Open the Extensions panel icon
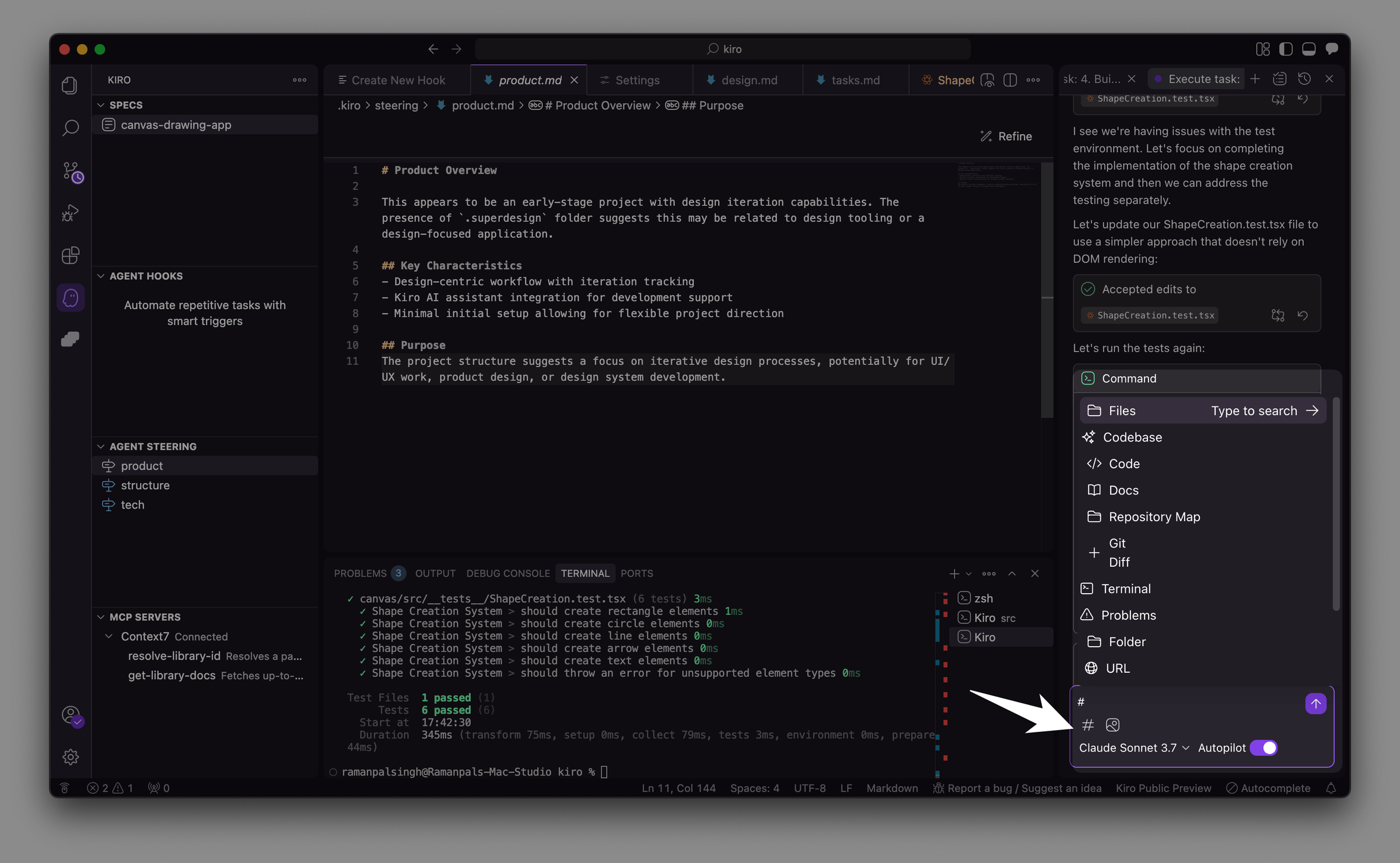The height and width of the screenshot is (863, 1400). point(70,255)
